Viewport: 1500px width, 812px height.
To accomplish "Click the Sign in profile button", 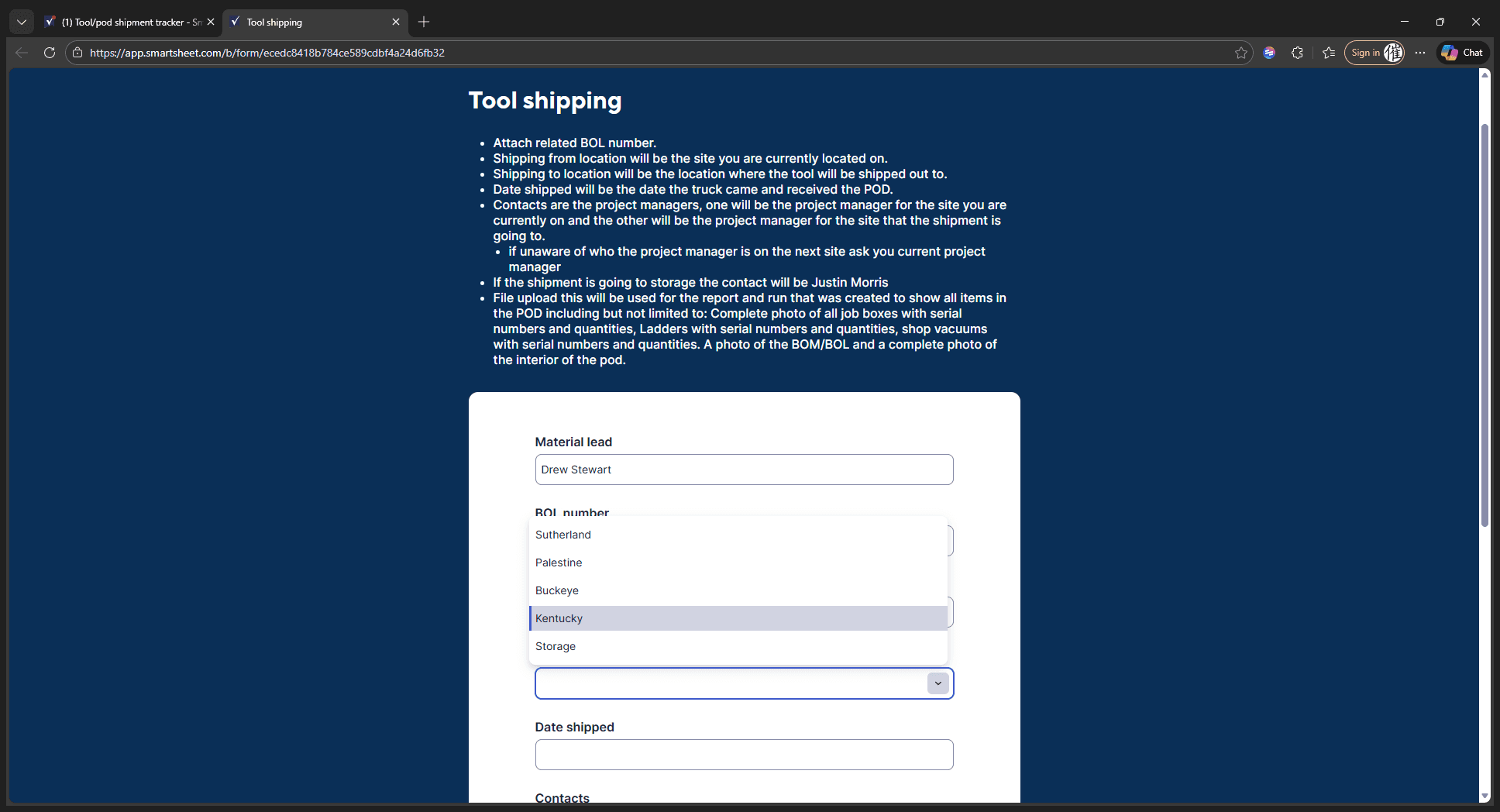I will click(1374, 53).
